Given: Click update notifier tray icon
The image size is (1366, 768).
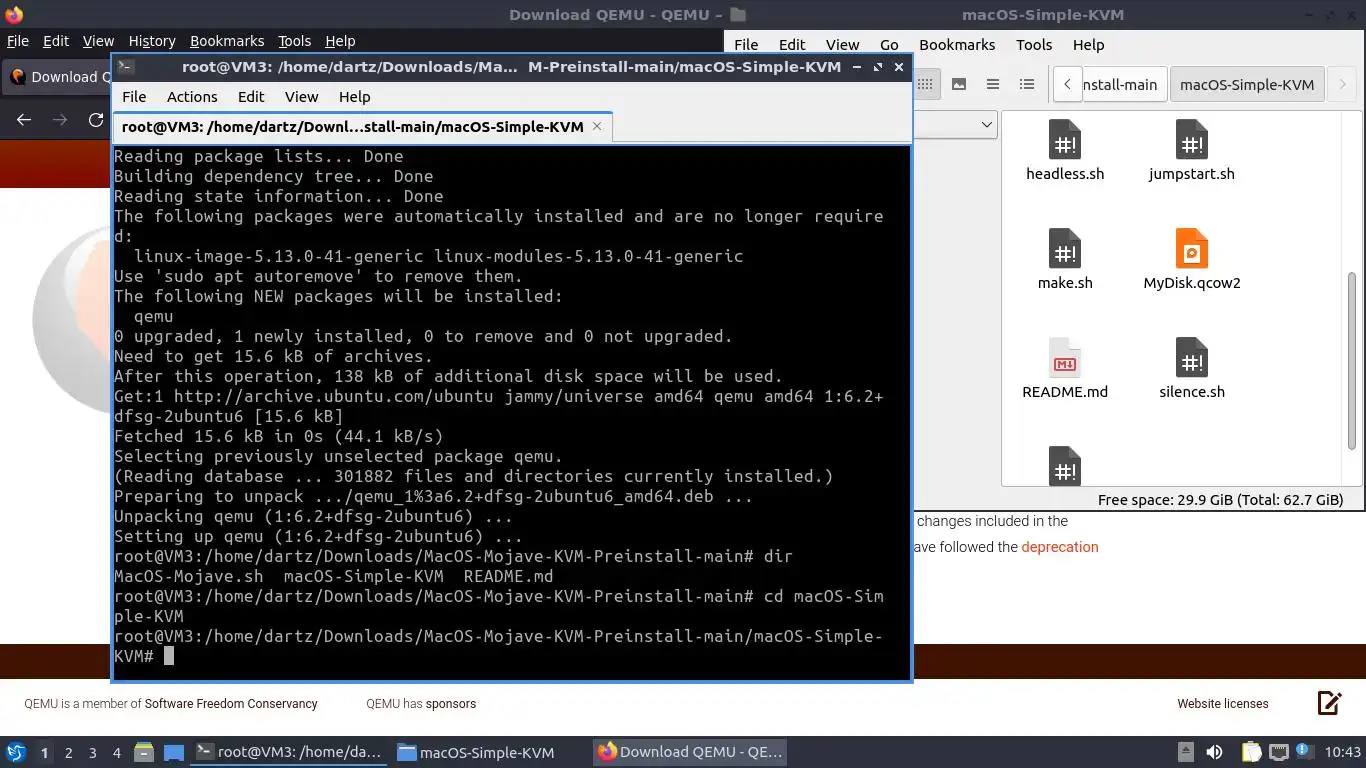Looking at the screenshot, I should point(1306,752).
